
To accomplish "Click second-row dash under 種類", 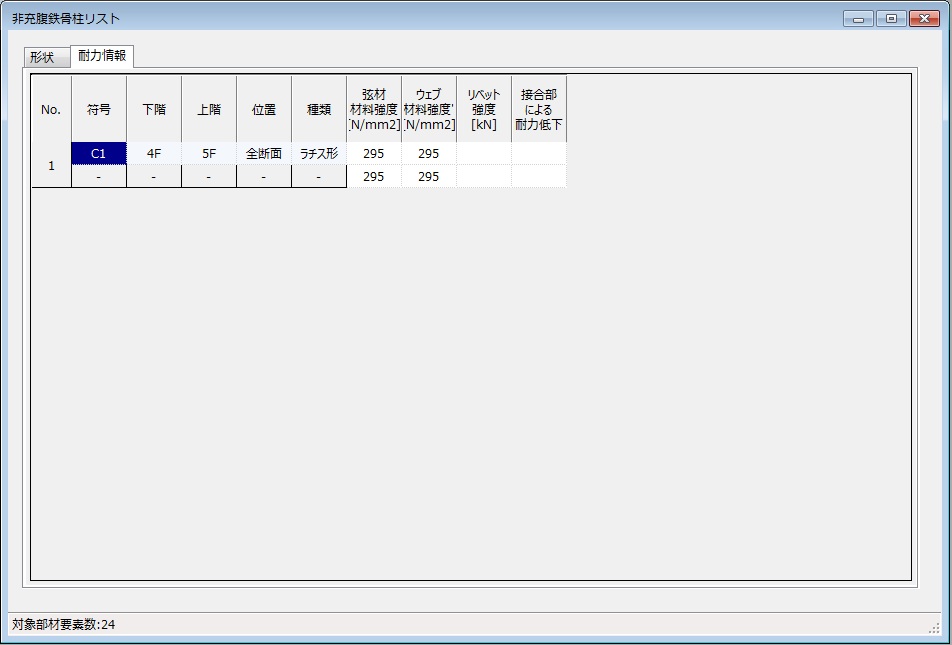I will click(x=319, y=176).
